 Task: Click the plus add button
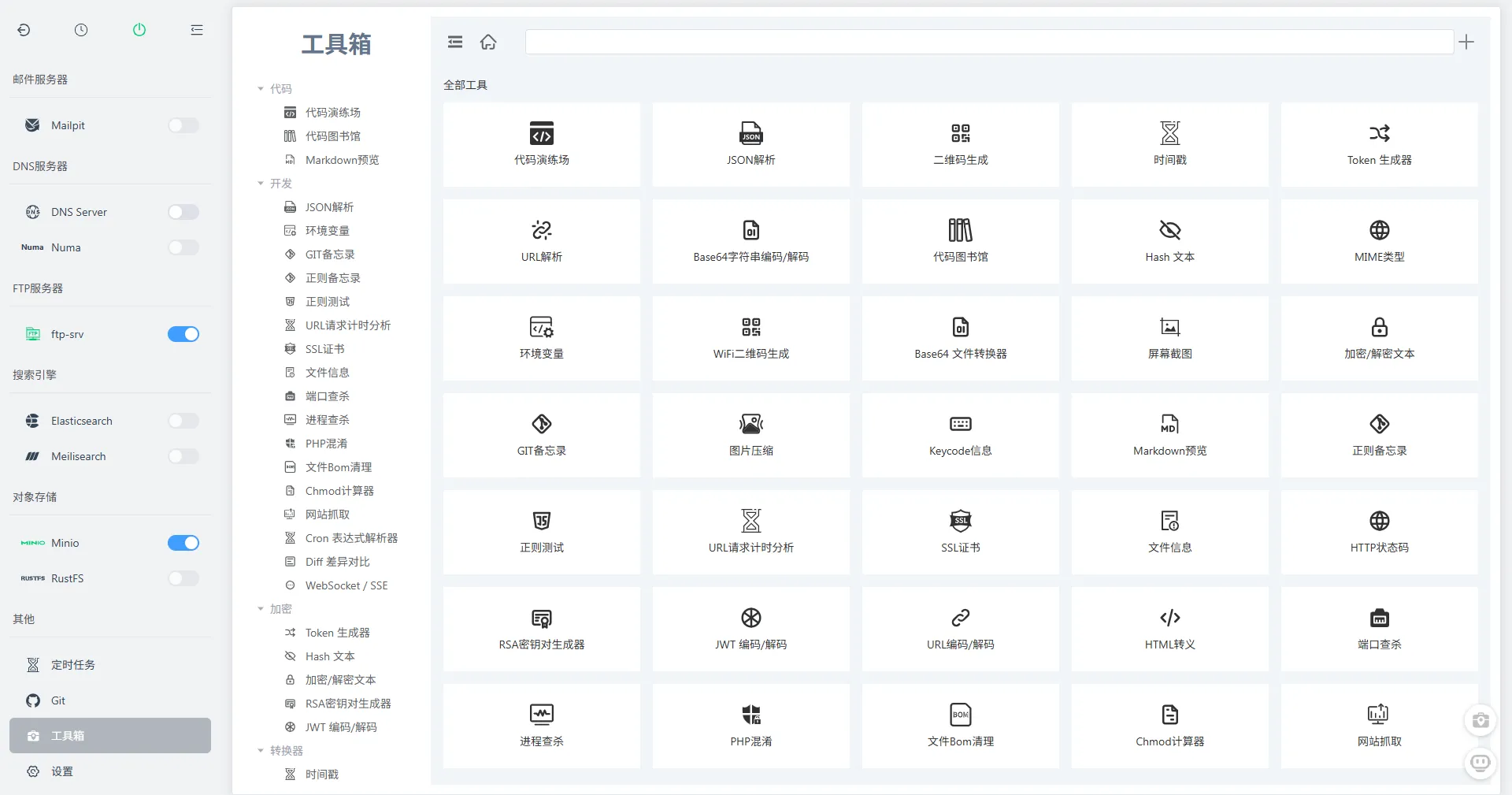click(x=1466, y=42)
